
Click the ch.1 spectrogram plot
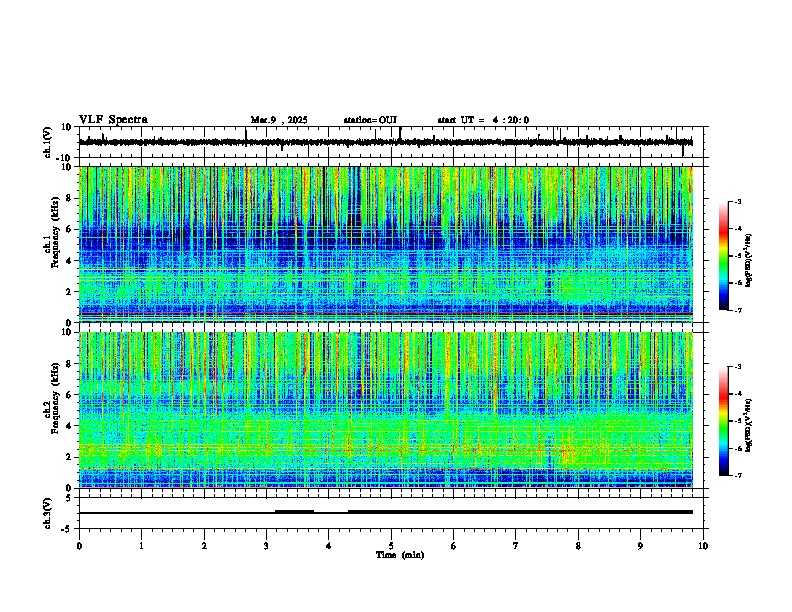pos(386,244)
